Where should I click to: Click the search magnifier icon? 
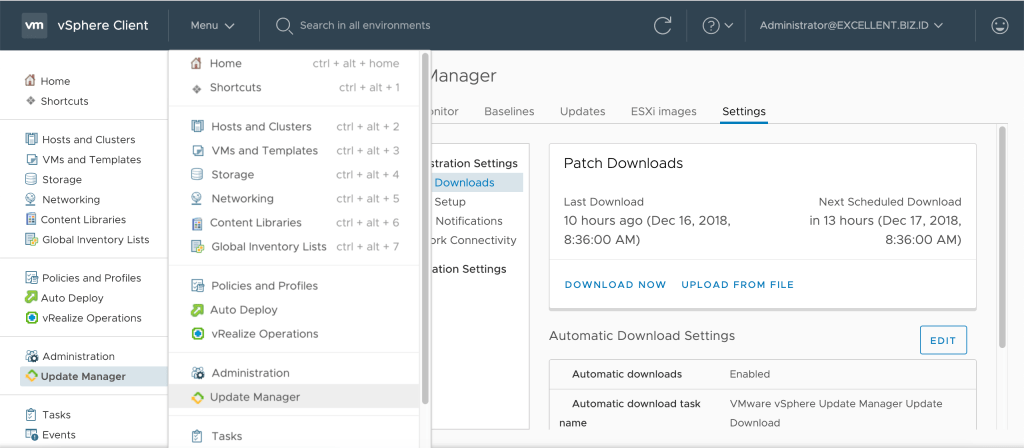(x=283, y=25)
